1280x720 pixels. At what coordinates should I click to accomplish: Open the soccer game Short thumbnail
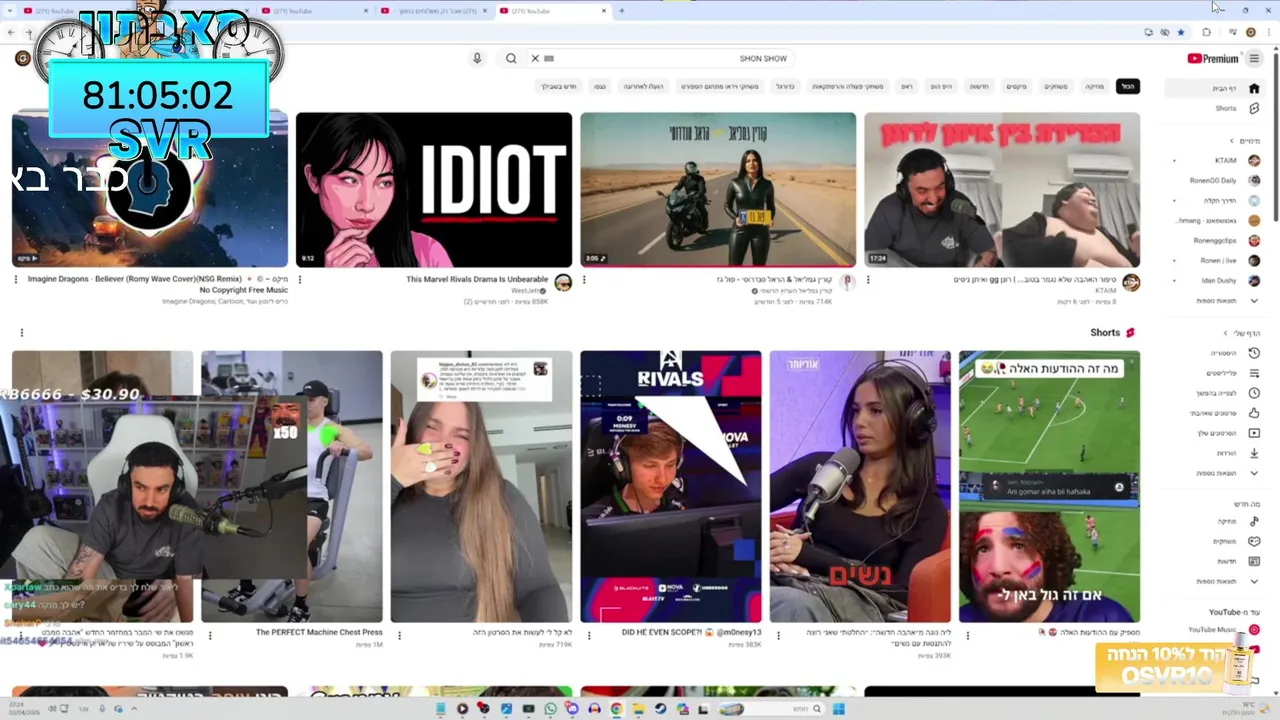tap(1049, 486)
